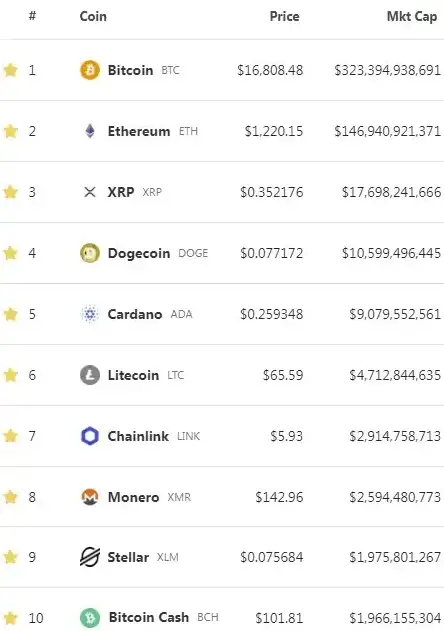The height and width of the screenshot is (631, 444).
Task: Click the Stellar logo icon
Action: pos(90,557)
